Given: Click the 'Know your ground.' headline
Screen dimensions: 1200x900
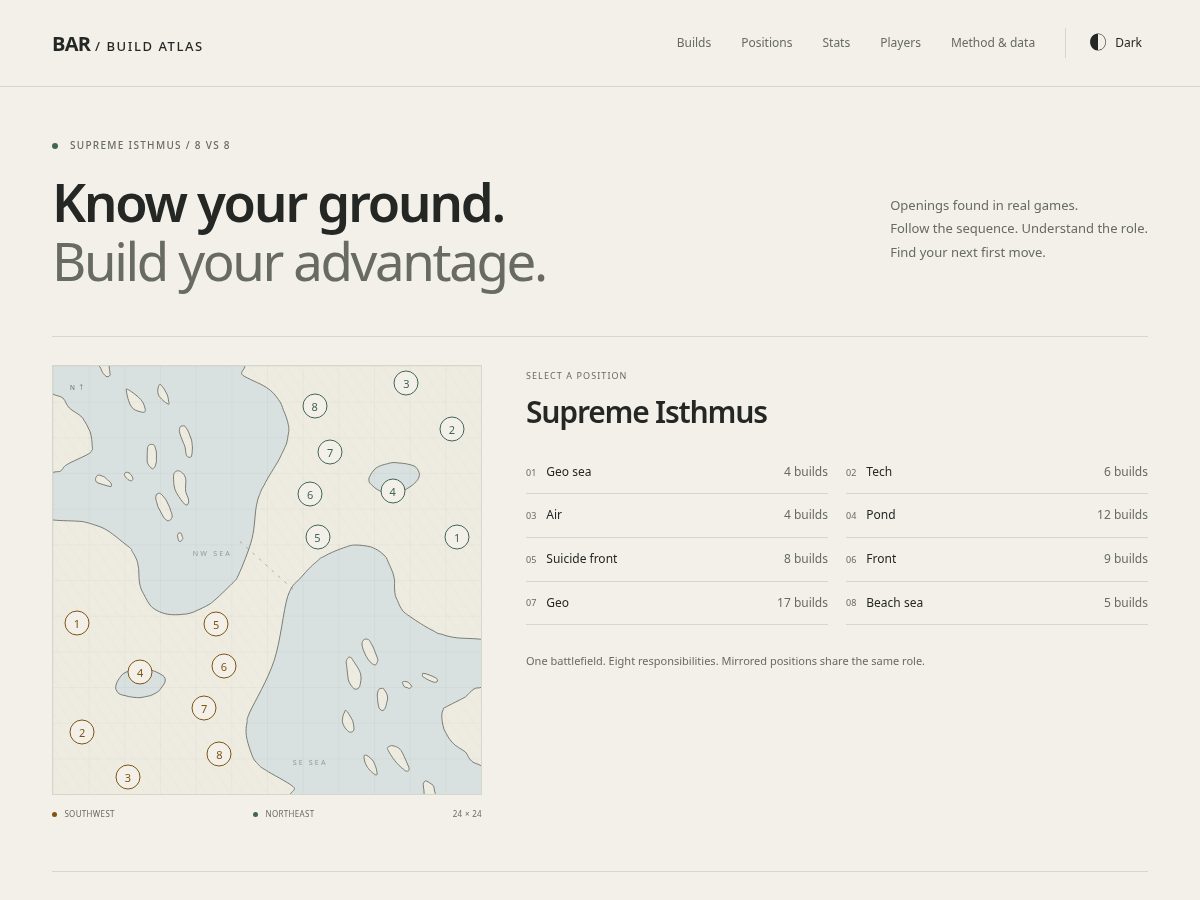Looking at the screenshot, I should tap(278, 203).
